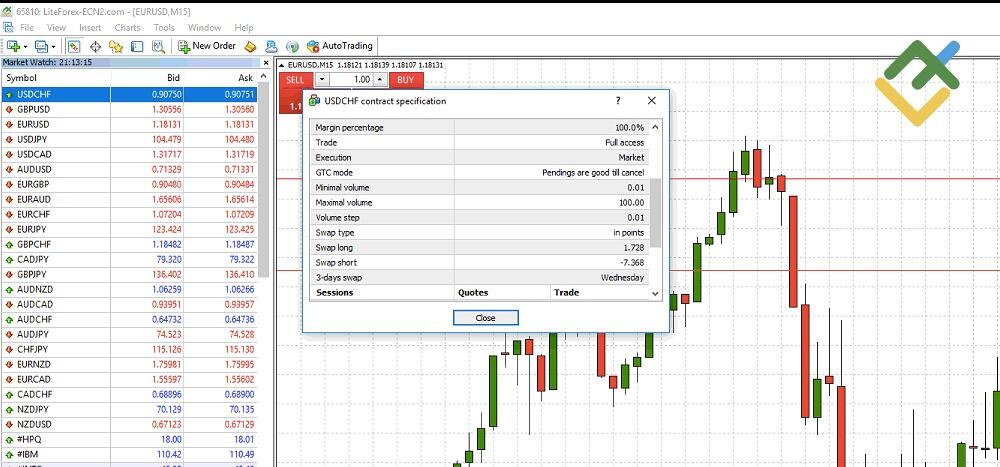Click the NZDJPY up-arrow icon

[x=9, y=410]
